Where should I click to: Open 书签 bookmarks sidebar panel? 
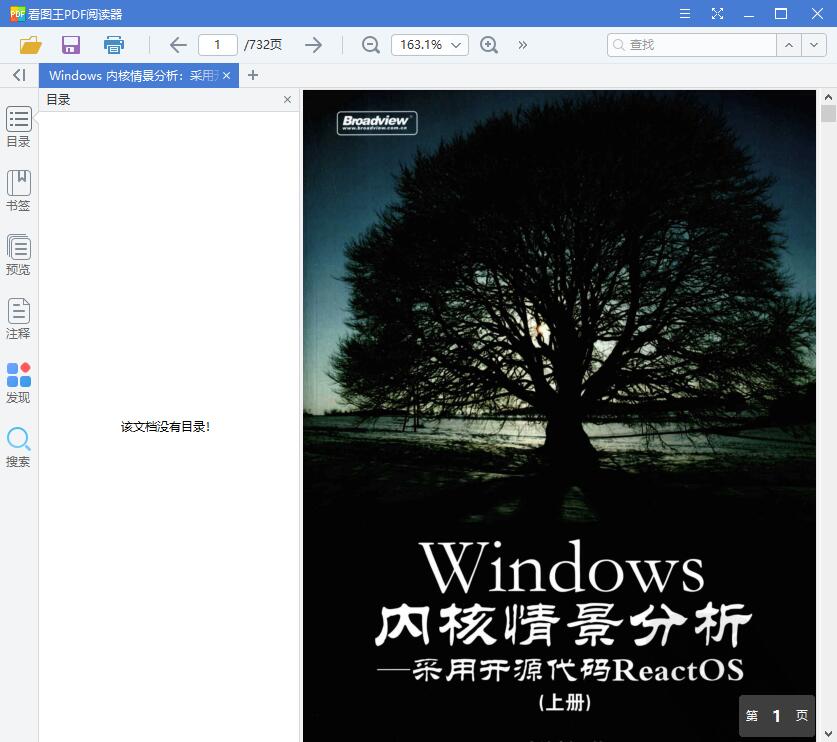(x=19, y=191)
